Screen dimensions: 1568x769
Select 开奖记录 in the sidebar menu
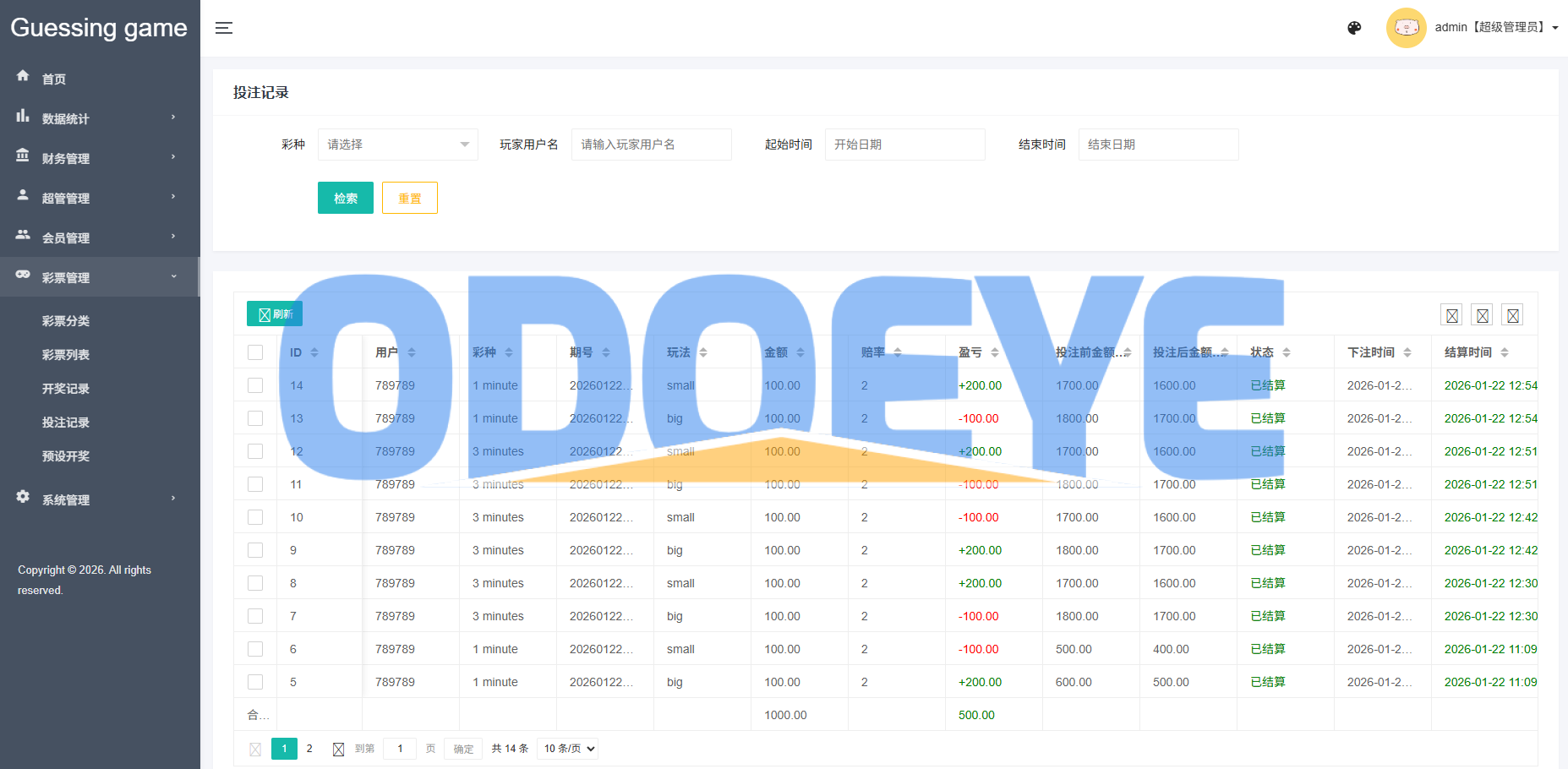[x=66, y=388]
